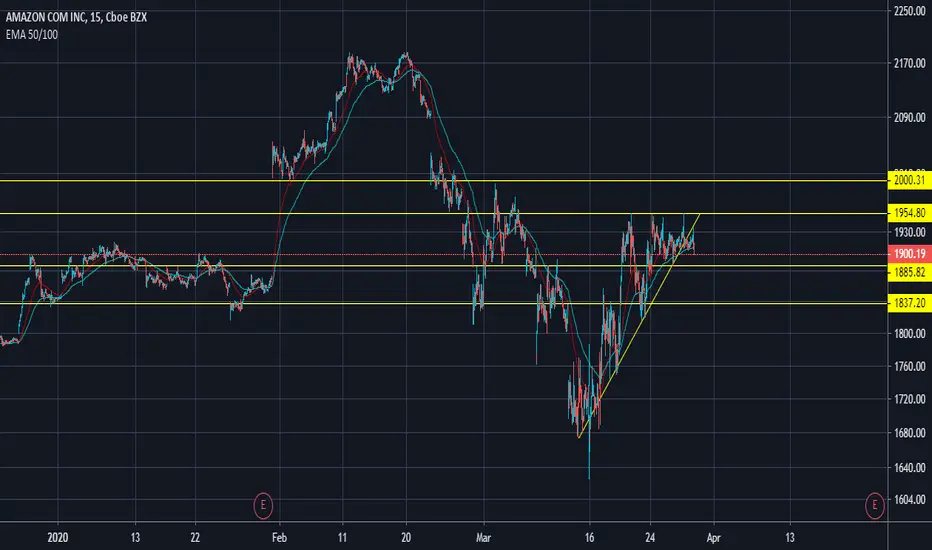Click the 2090.00 price axis value

click(x=909, y=117)
